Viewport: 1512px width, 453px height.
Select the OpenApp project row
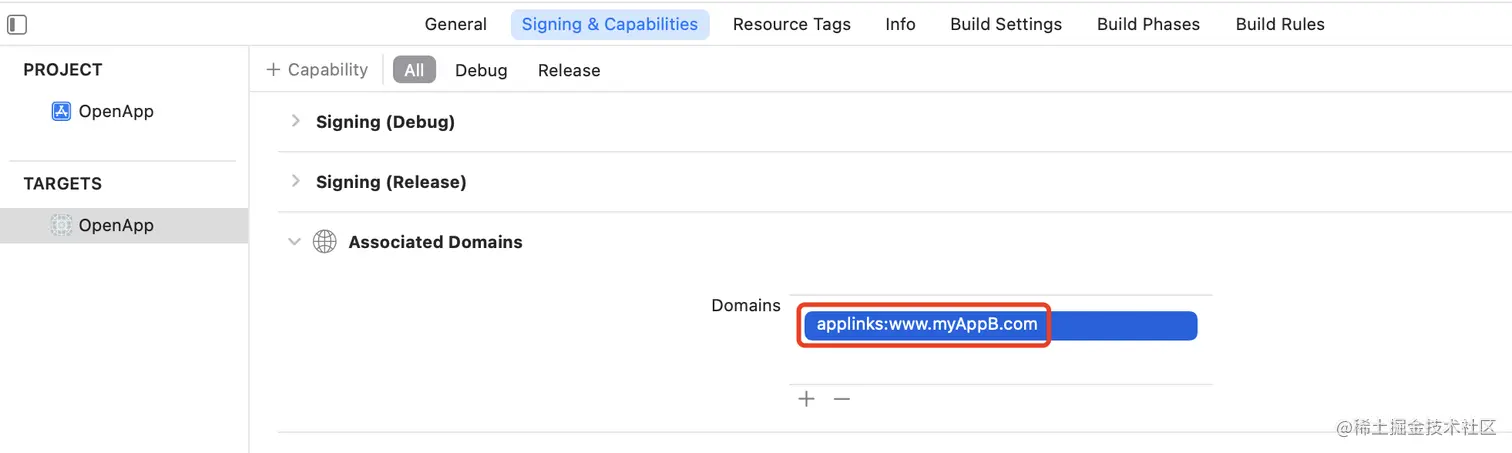[x=124, y=111]
